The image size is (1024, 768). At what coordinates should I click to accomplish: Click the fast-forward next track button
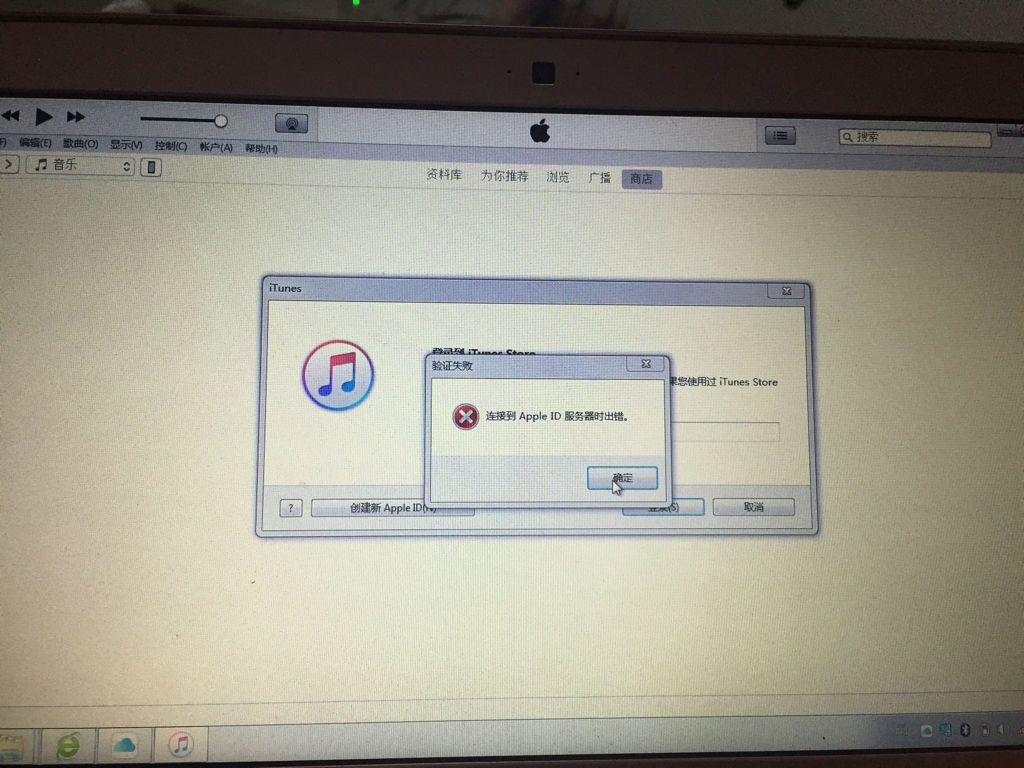point(76,117)
